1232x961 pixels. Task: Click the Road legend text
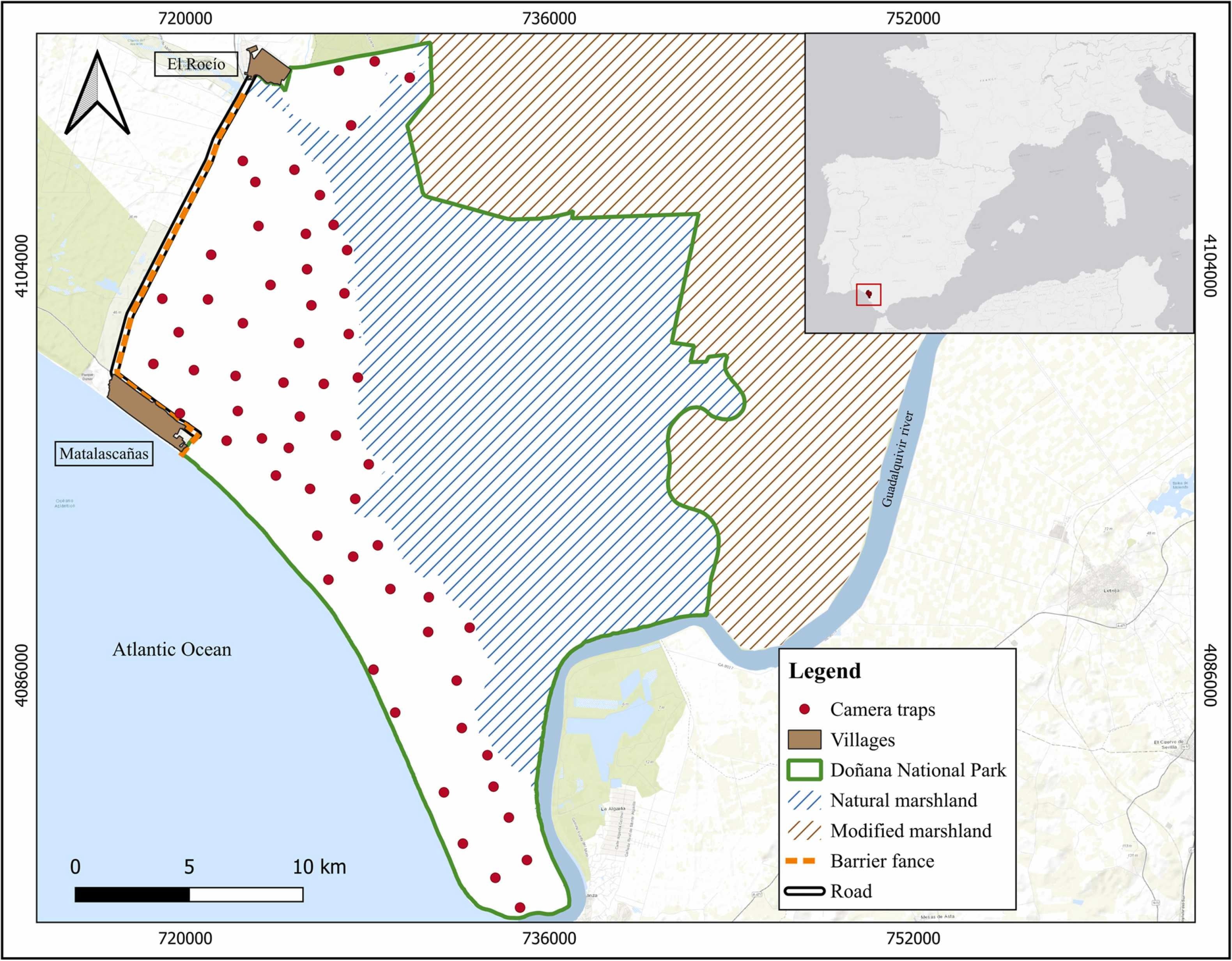click(851, 892)
